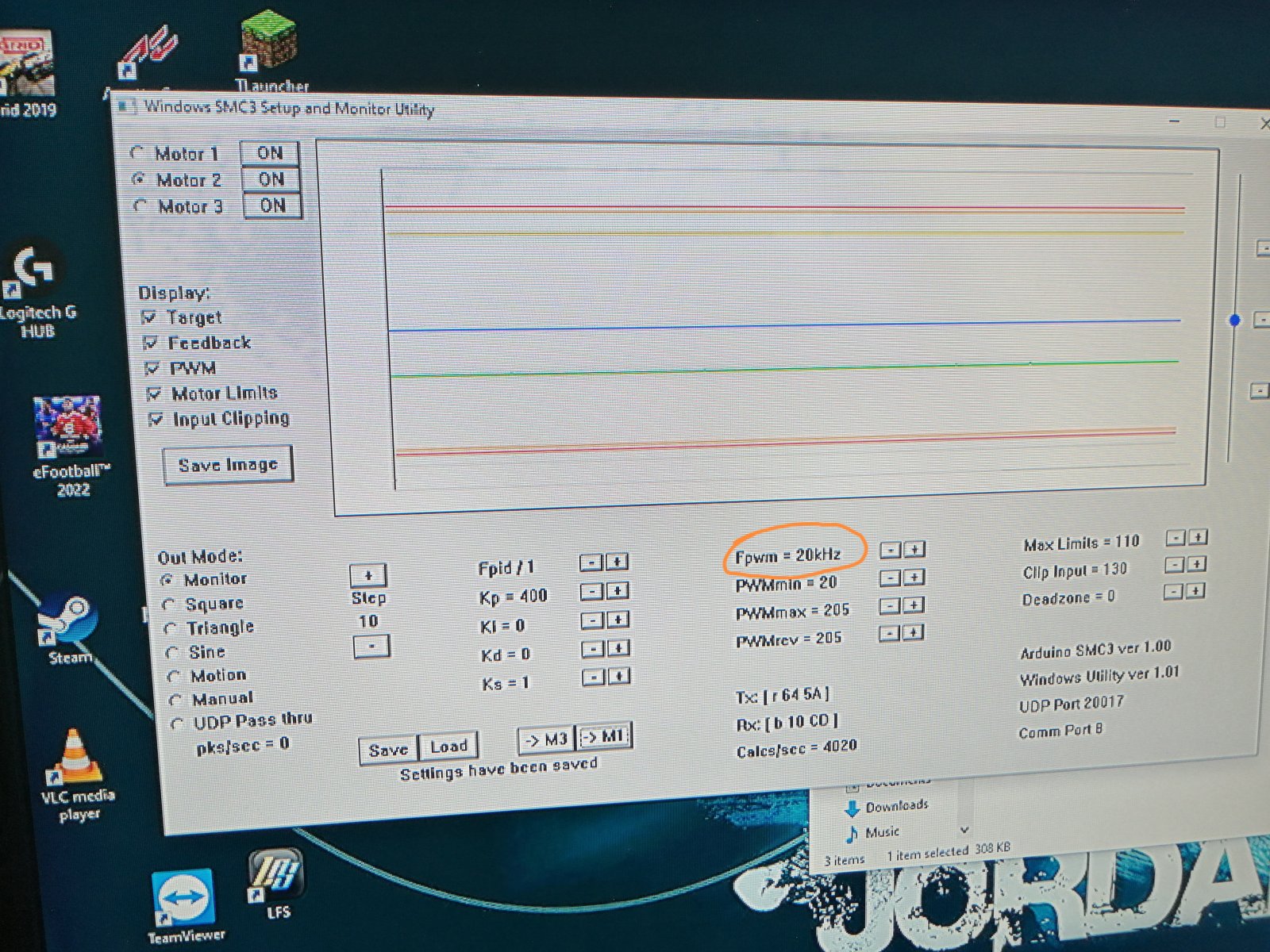1270x952 pixels.
Task: Select the Motor 2 radio button
Action: 139,178
